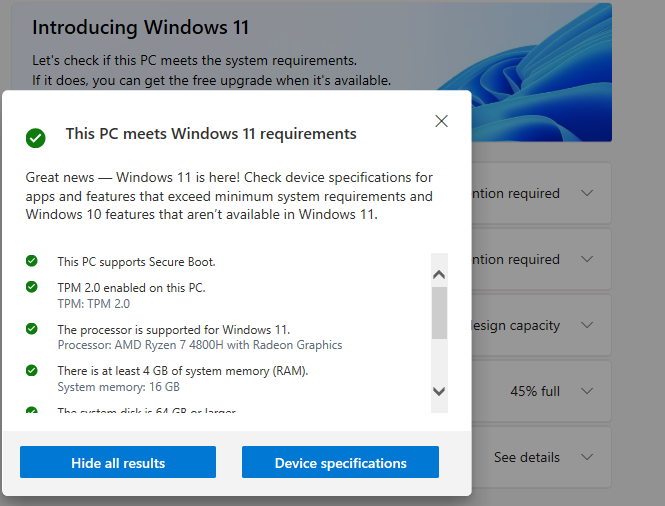Click the See details label
The image size is (665, 506).
[x=527, y=457]
